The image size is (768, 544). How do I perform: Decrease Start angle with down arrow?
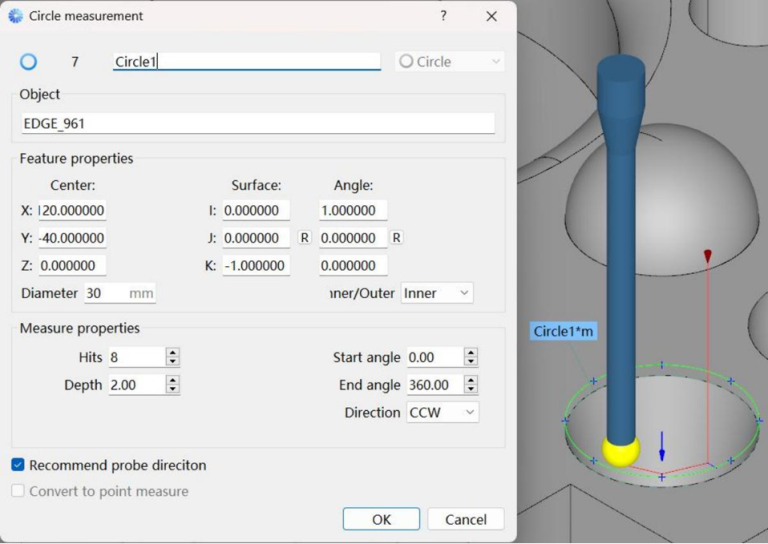(471, 362)
